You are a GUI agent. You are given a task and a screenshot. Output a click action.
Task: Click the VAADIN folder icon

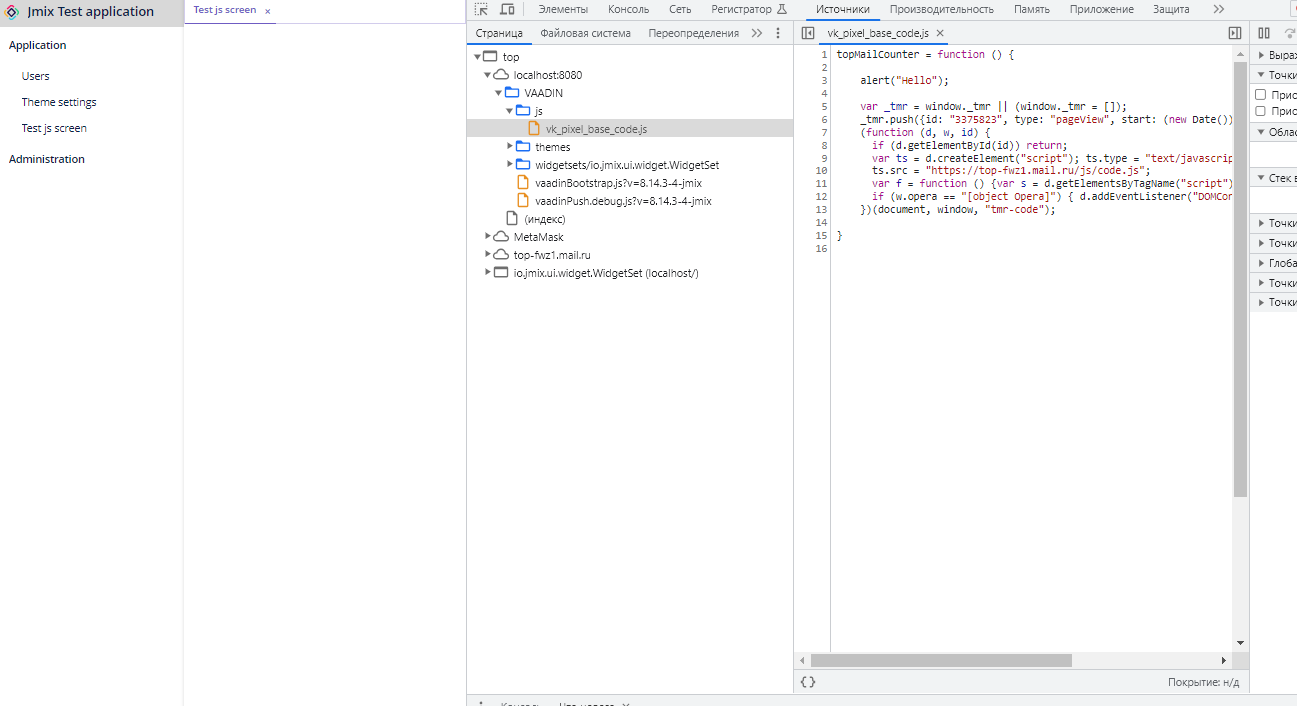[512, 93]
